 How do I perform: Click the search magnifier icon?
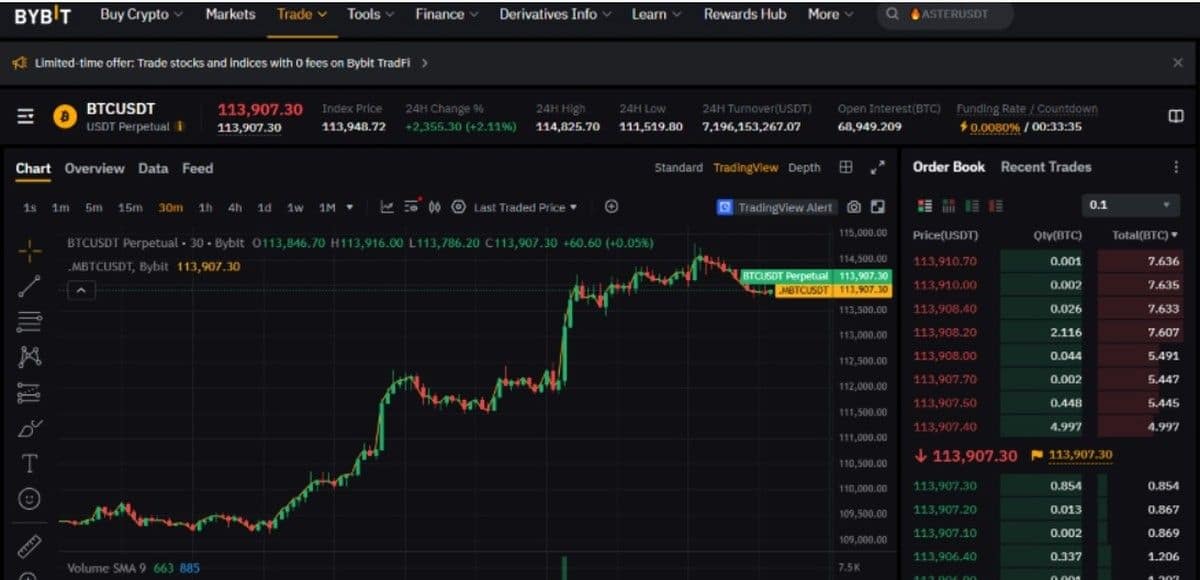892,15
